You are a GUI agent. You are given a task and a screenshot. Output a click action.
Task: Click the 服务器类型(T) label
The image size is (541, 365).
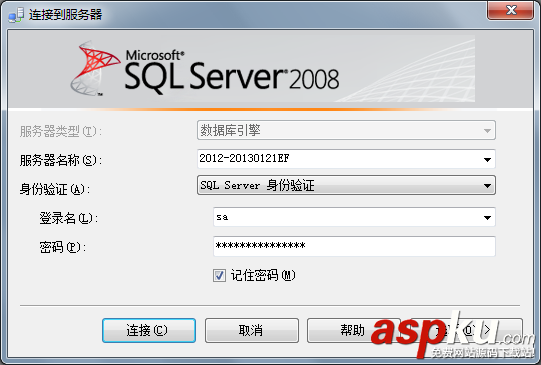point(61,131)
